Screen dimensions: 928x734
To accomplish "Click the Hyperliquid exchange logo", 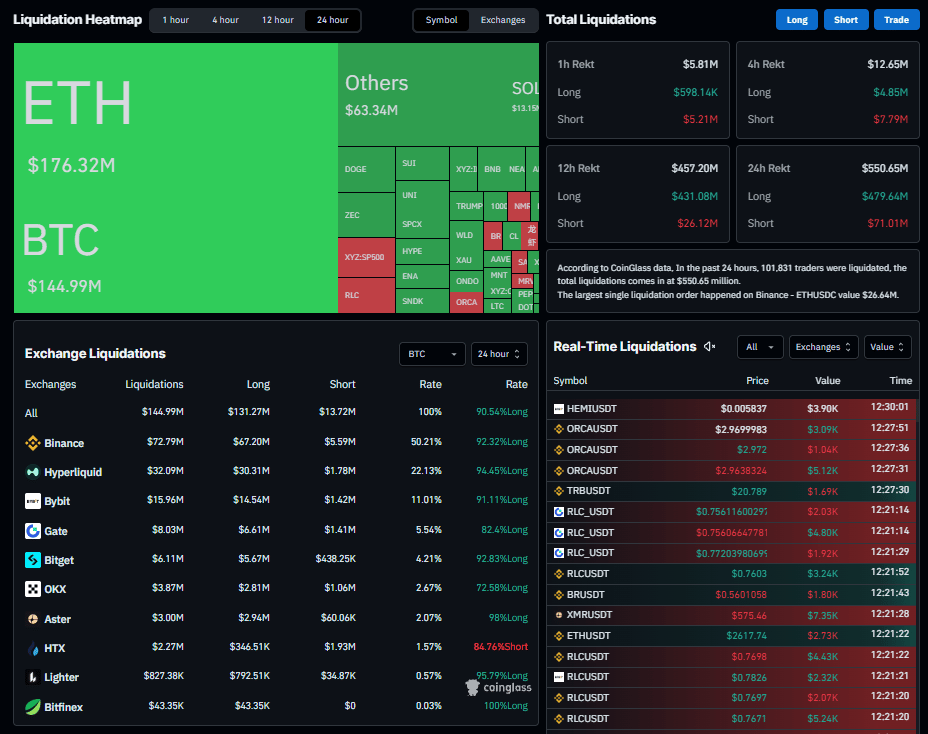I will [33, 472].
